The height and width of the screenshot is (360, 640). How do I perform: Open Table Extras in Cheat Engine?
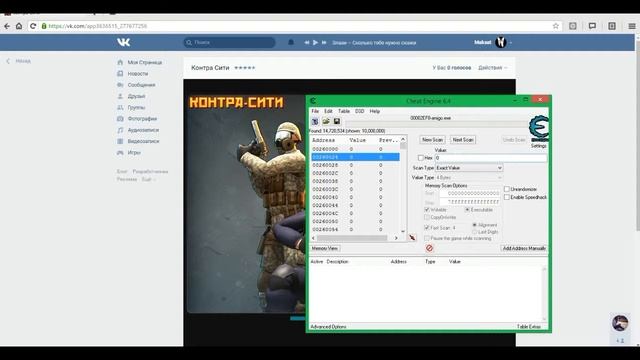[x=529, y=327]
